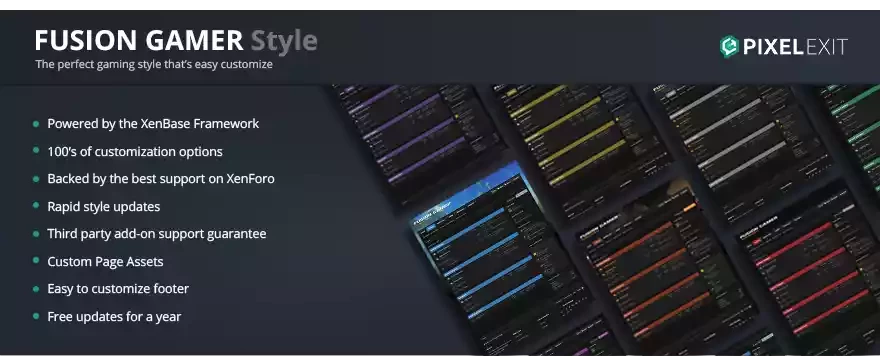Click the bullet next to customization options

[x=36, y=151]
